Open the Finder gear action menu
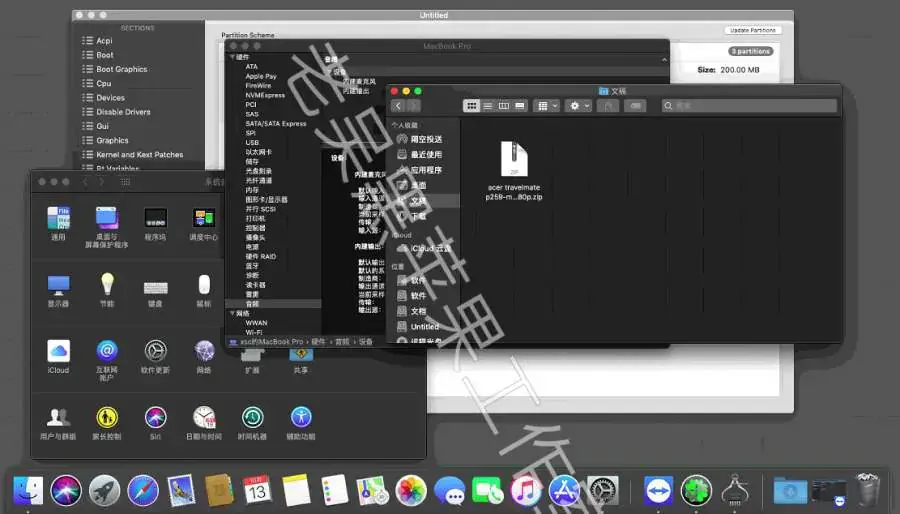The width and height of the screenshot is (900, 514). [577, 106]
